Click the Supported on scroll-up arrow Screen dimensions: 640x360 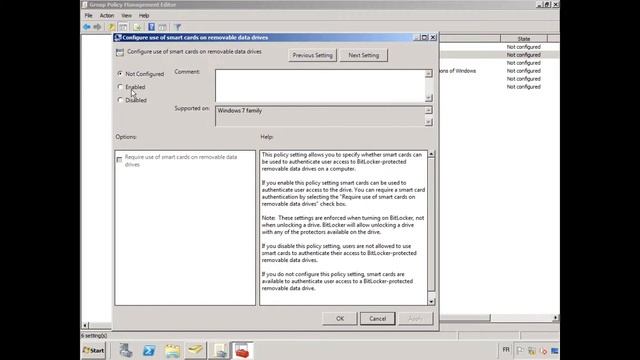tap(428, 110)
